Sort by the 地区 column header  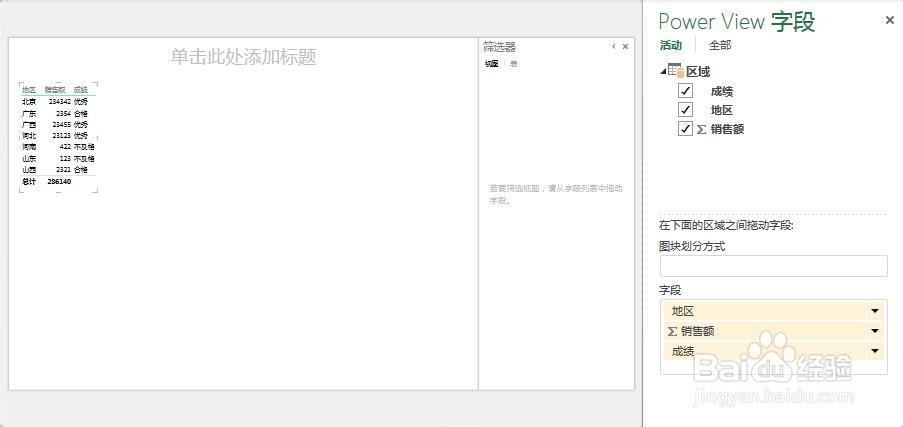(29, 90)
